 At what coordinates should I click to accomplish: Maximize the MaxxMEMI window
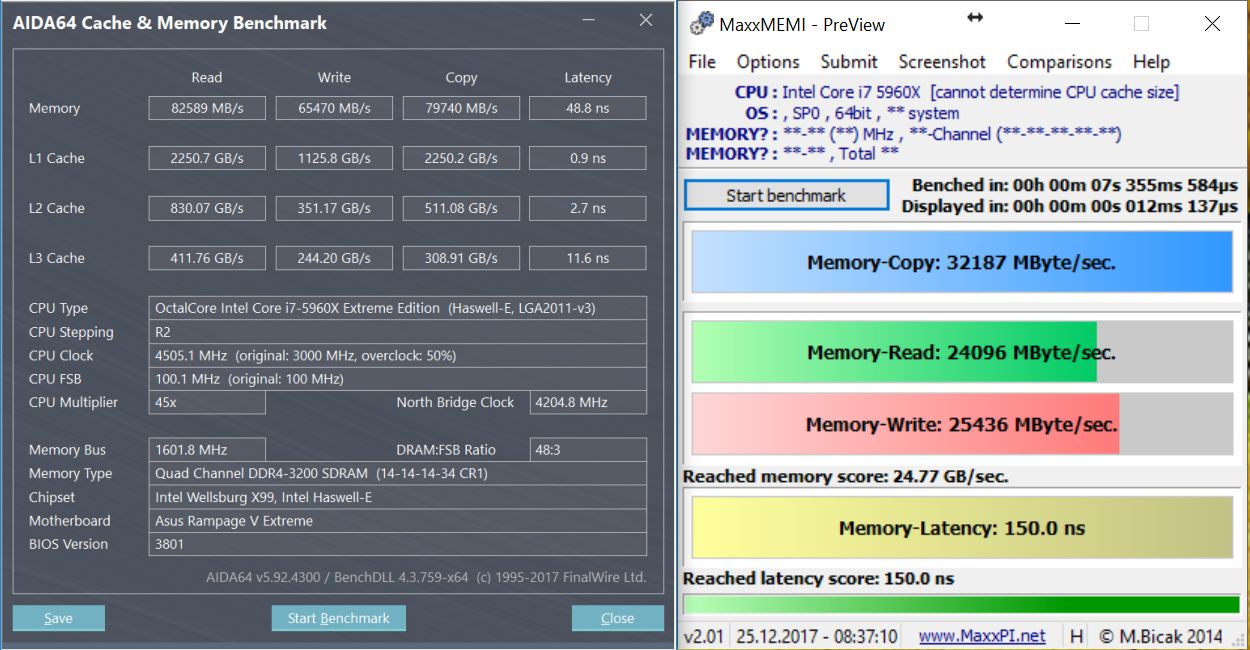tap(1141, 24)
